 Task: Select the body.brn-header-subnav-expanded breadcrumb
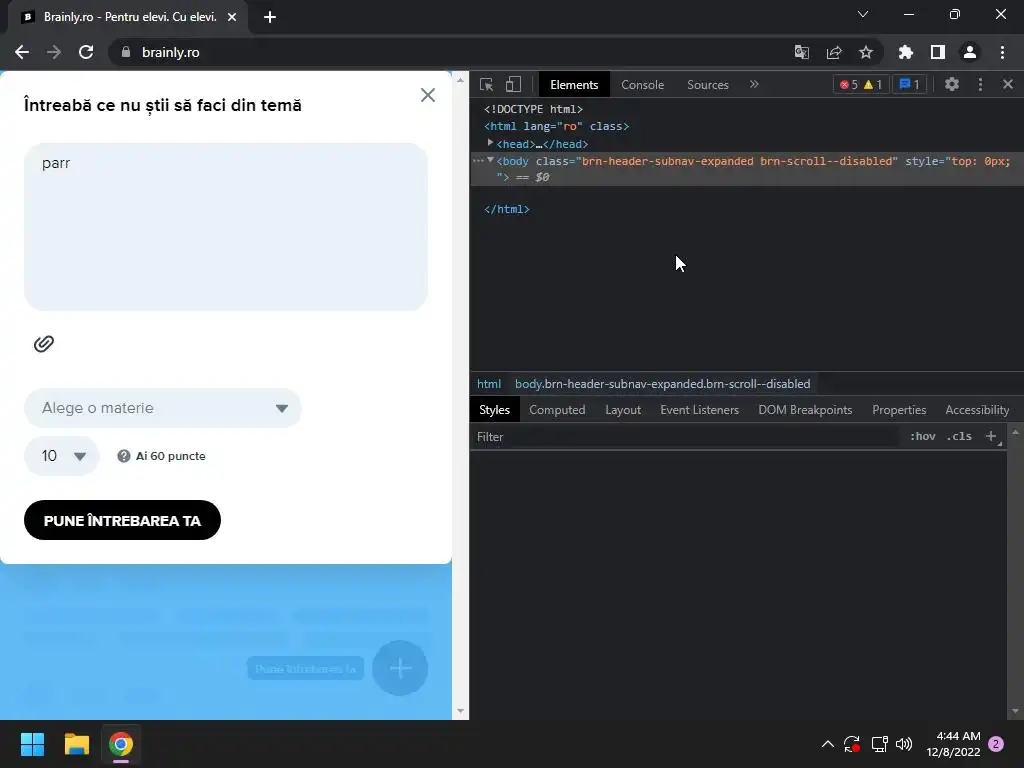point(662,384)
